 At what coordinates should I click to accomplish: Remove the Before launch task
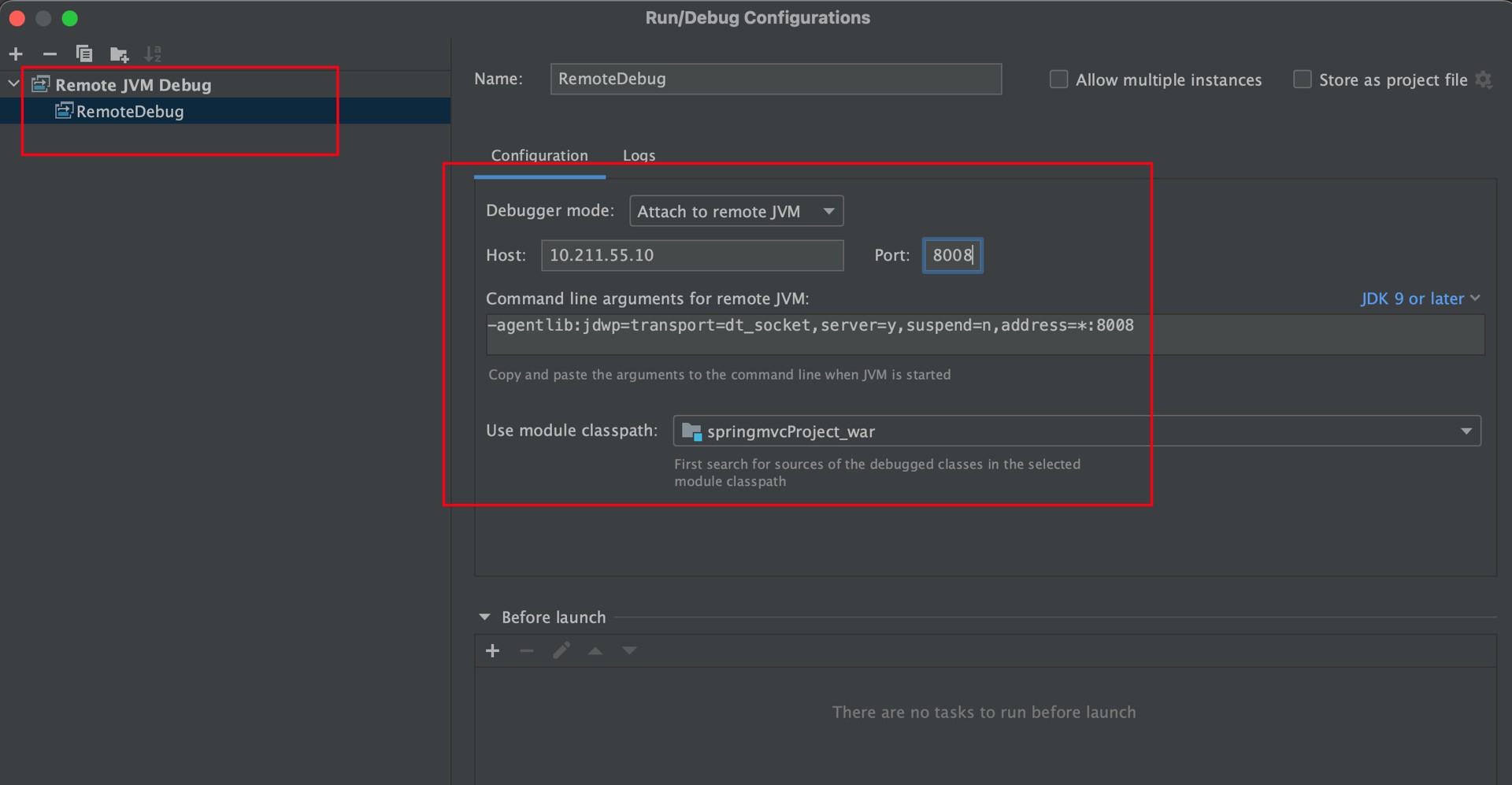coord(527,651)
